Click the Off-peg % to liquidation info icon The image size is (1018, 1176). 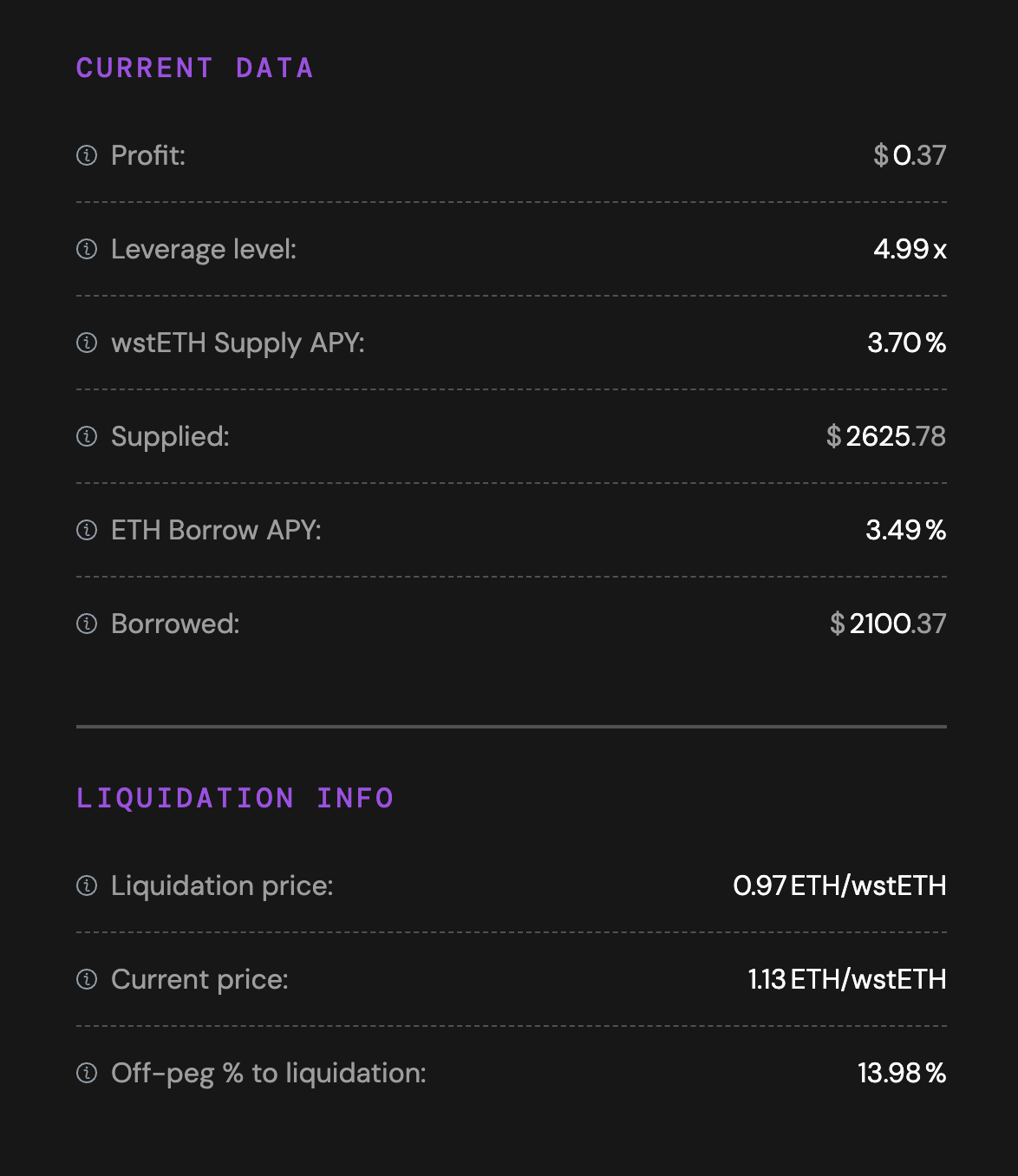click(87, 1073)
